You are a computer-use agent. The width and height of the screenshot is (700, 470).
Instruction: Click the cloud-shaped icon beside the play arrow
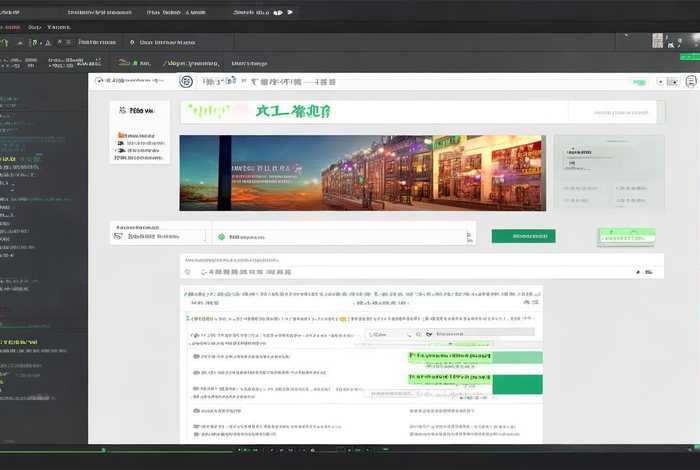pyautogui.click(x=278, y=12)
